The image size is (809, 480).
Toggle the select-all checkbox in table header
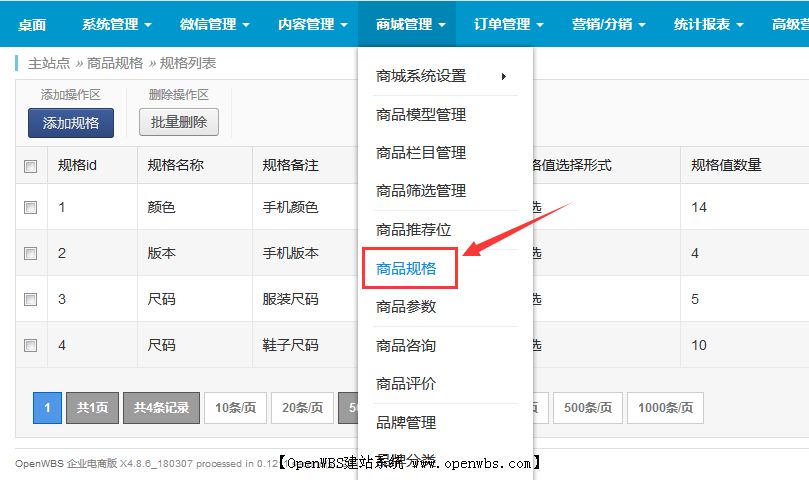tap(31, 166)
